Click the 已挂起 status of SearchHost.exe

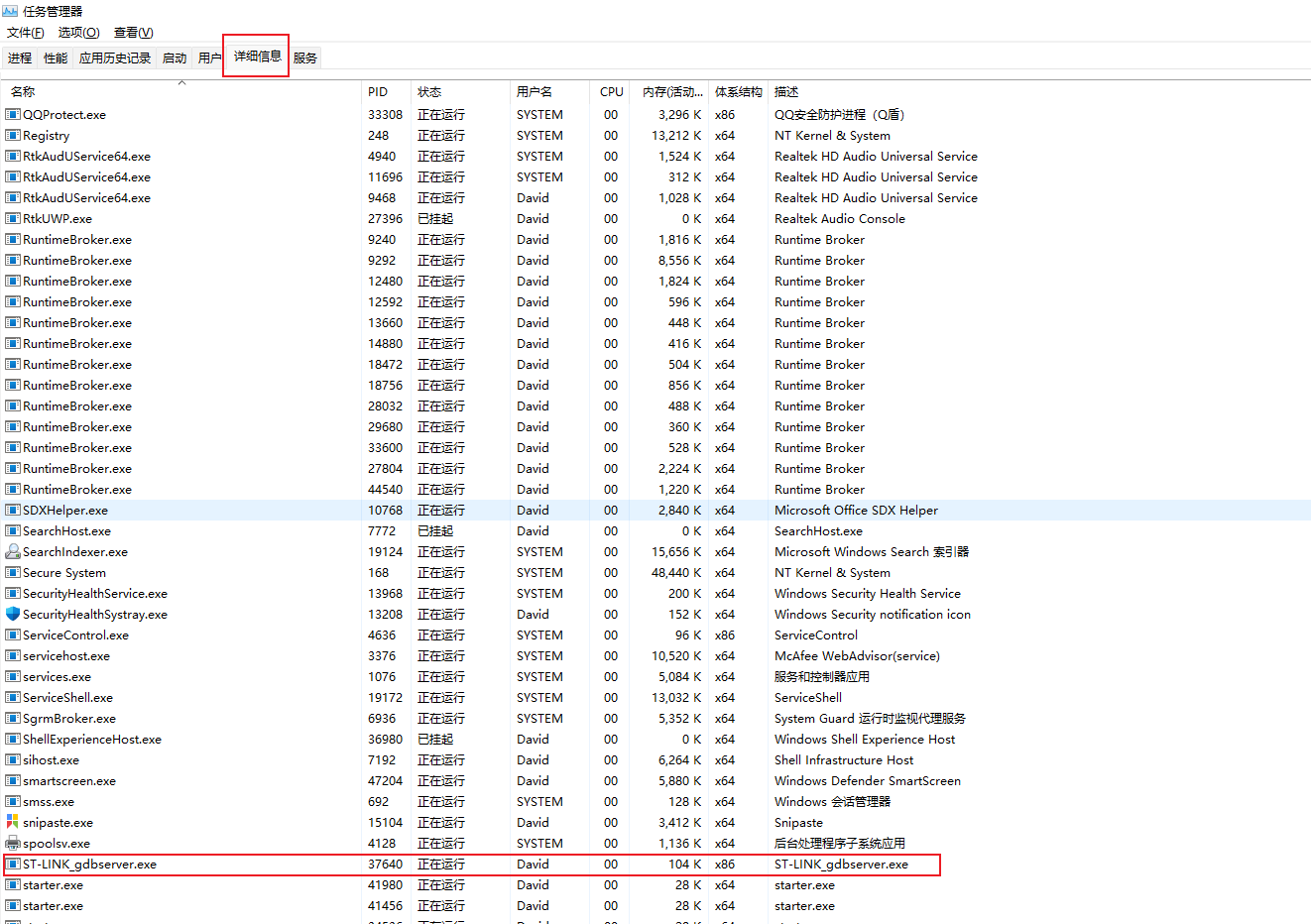[x=435, y=530]
